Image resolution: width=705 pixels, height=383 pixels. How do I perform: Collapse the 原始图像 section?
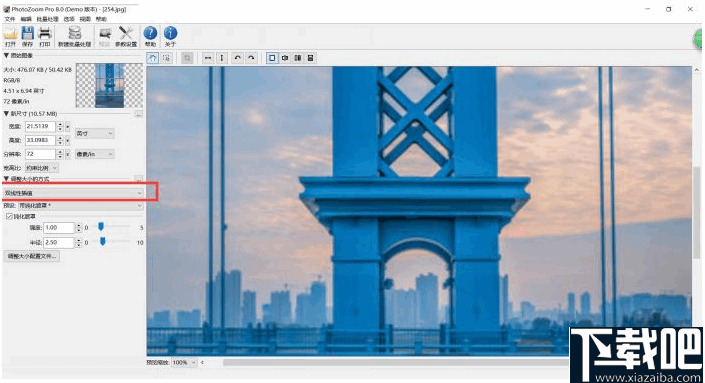point(6,55)
